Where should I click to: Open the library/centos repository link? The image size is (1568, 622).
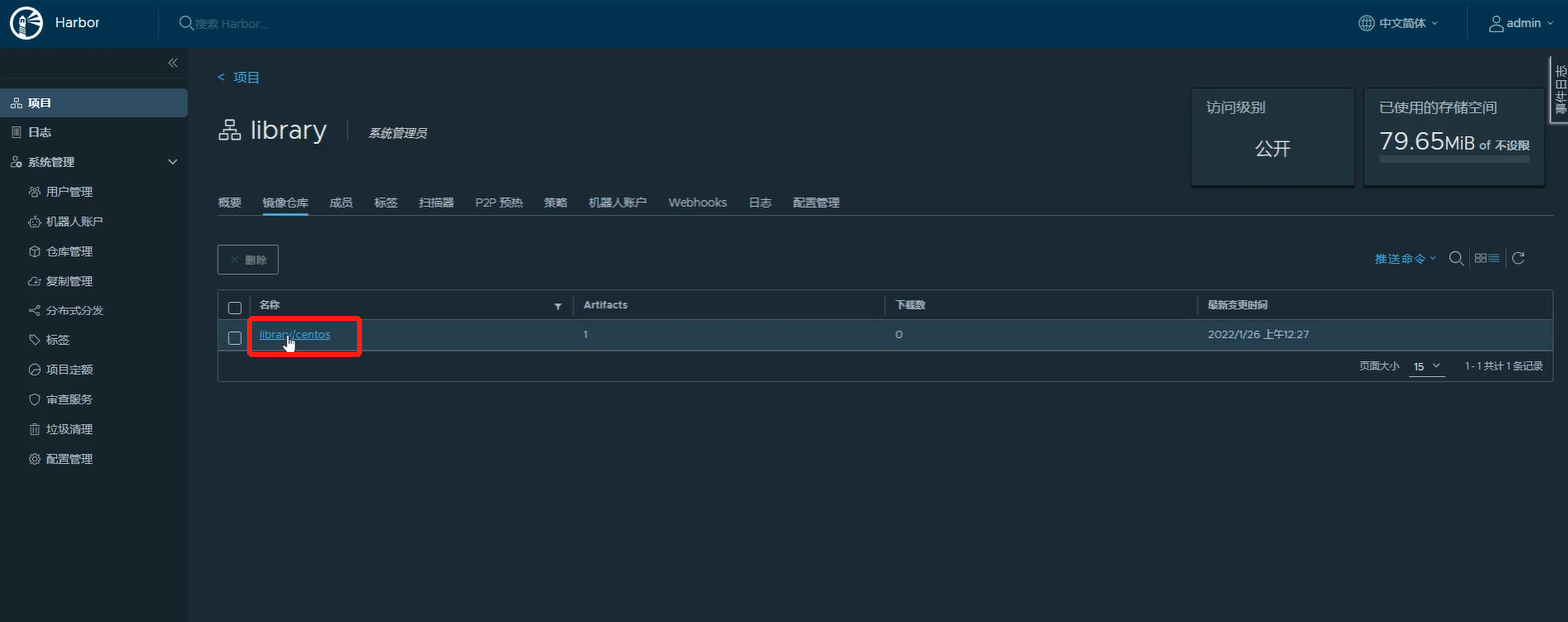294,335
